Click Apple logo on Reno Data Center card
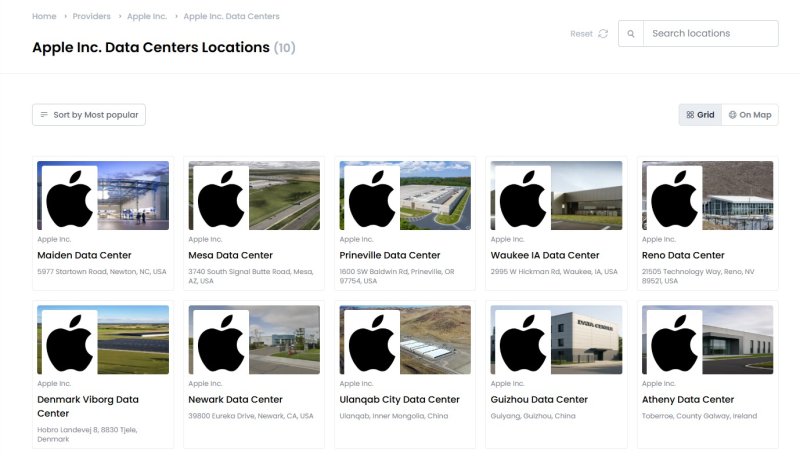The height and width of the screenshot is (456, 800). click(x=674, y=197)
